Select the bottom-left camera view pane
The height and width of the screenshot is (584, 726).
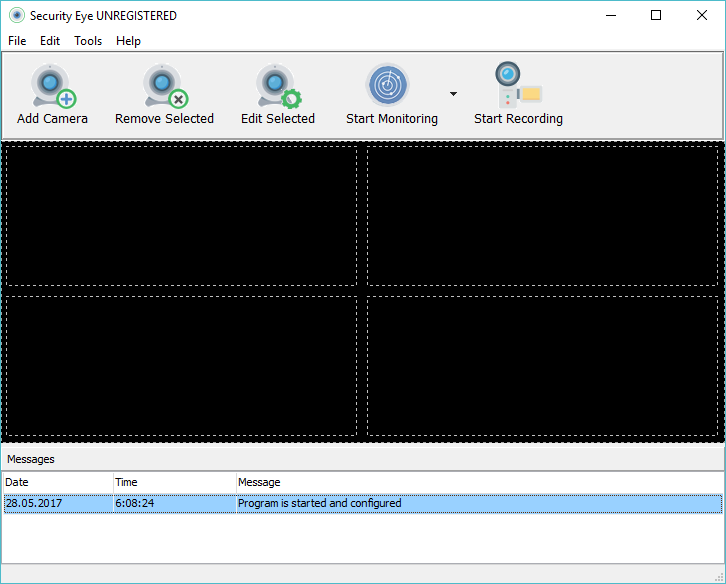(181, 365)
